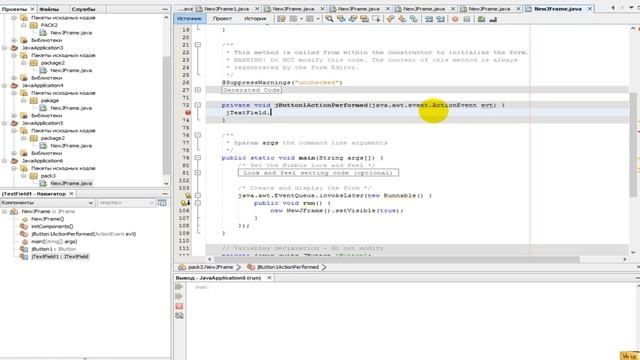Screen dimensions: 640x360
Task: Close the active bold NewJFrame.java tab
Action: 590,9
